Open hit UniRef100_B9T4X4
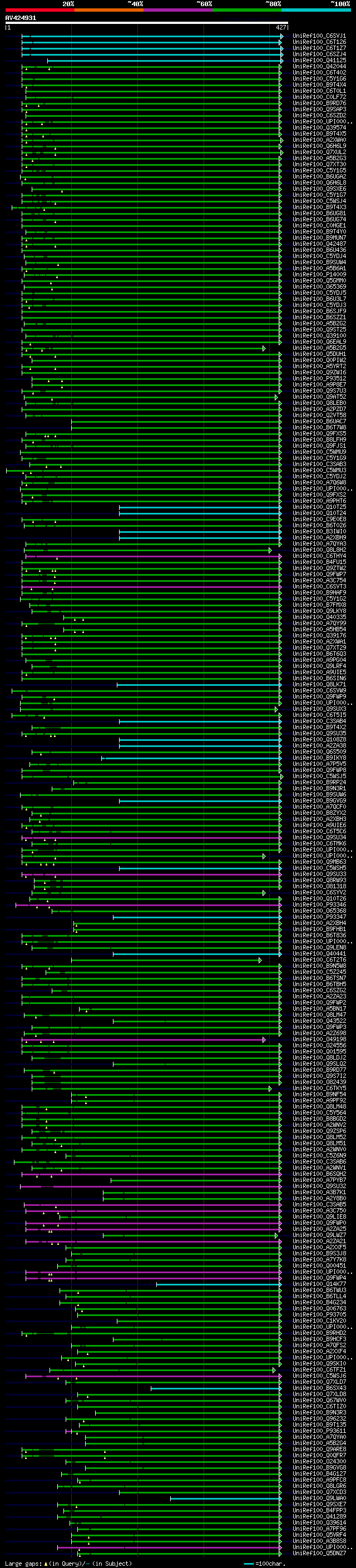This screenshot has height=1568, width=356. pos(319,85)
